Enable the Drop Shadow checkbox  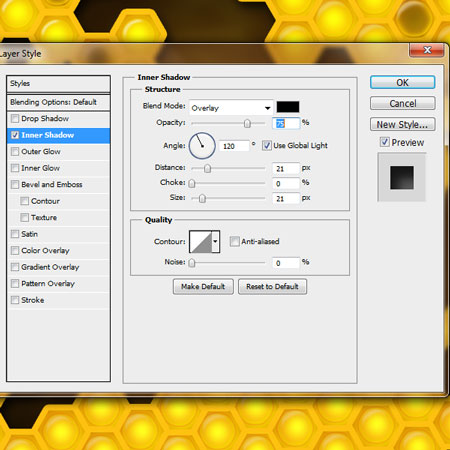click(x=15, y=119)
